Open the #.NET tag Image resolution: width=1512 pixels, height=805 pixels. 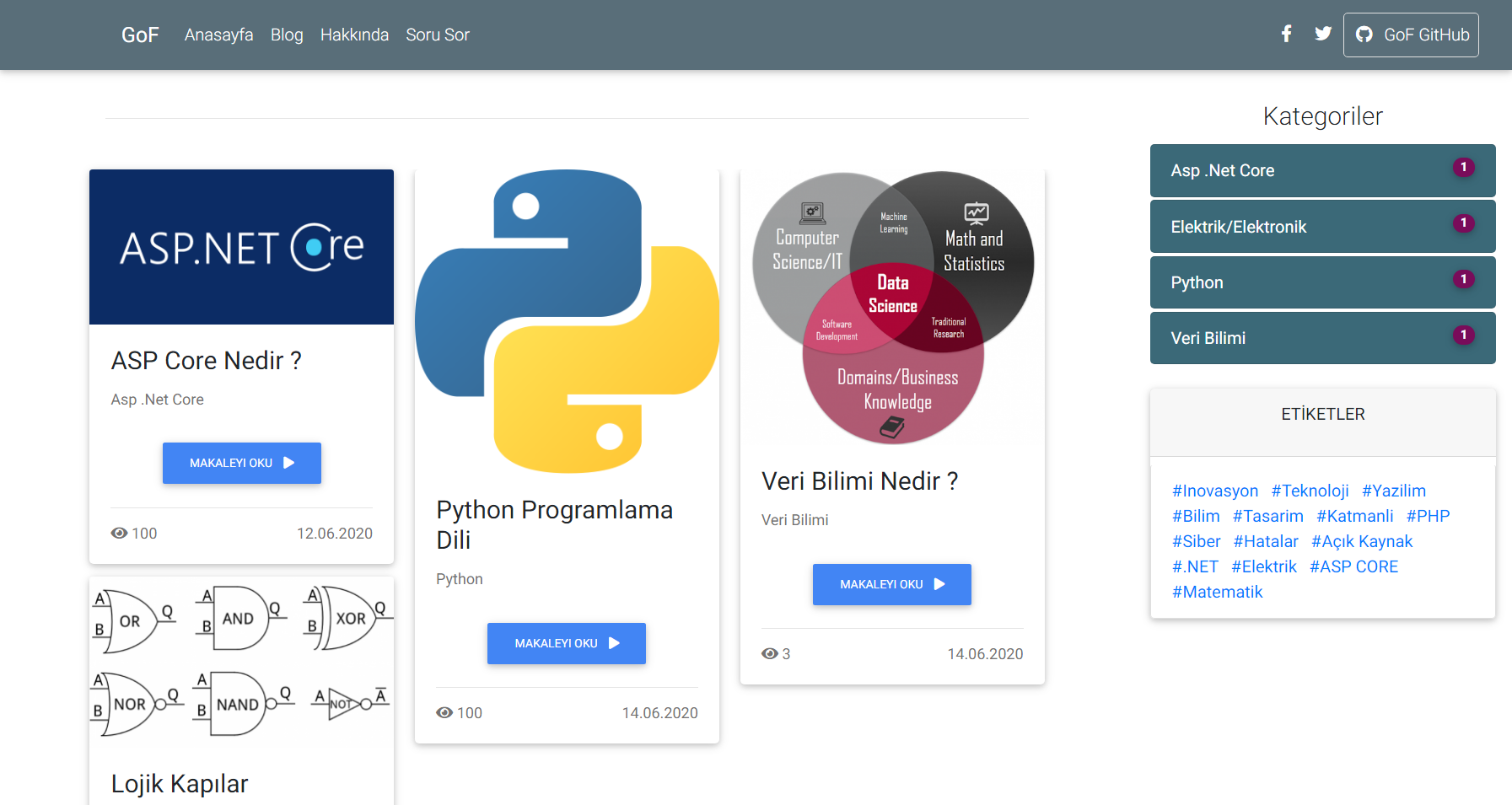pos(1196,566)
